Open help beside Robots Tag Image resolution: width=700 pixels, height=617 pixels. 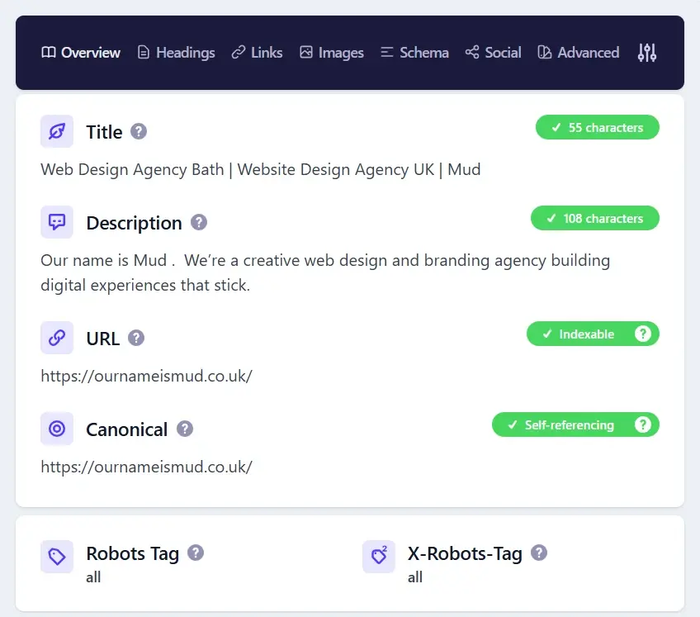pyautogui.click(x=196, y=552)
